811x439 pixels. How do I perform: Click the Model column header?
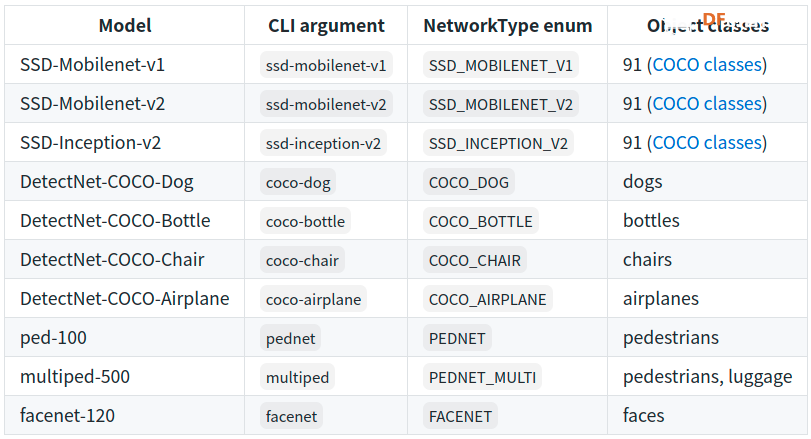tap(125, 25)
